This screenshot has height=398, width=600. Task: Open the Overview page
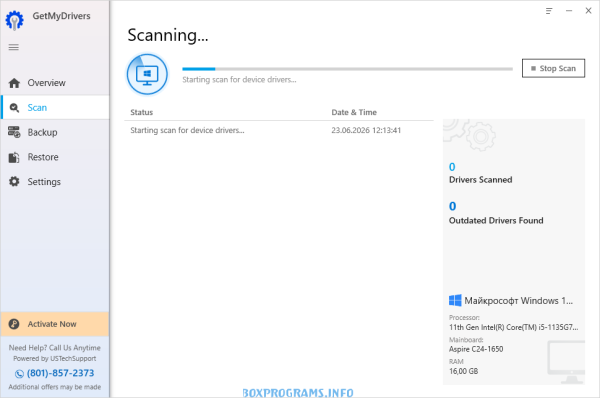click(x=55, y=83)
